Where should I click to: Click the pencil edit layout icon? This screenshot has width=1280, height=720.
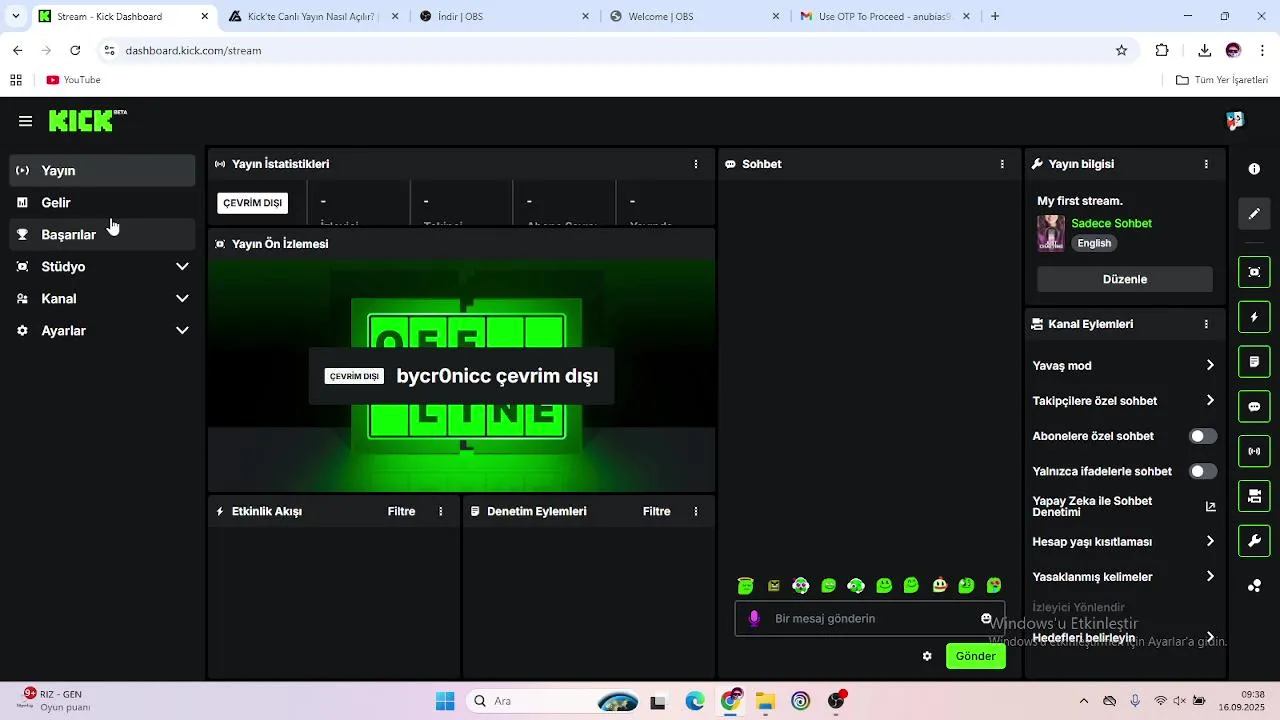[x=1254, y=213]
